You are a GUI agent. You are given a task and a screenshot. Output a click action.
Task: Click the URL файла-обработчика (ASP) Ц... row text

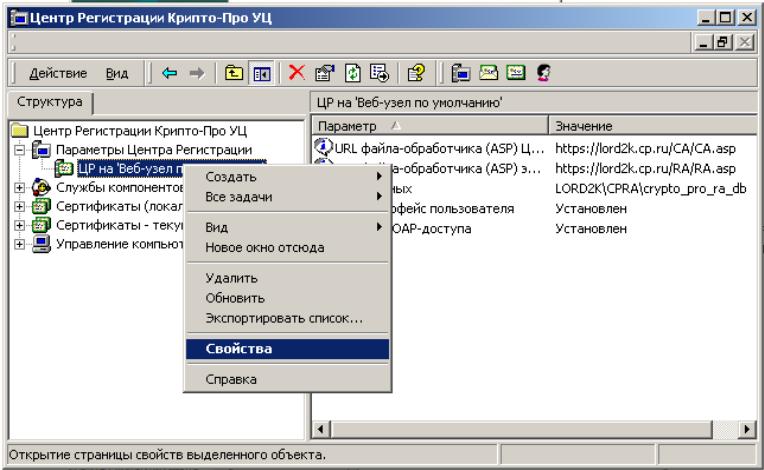tap(439, 149)
